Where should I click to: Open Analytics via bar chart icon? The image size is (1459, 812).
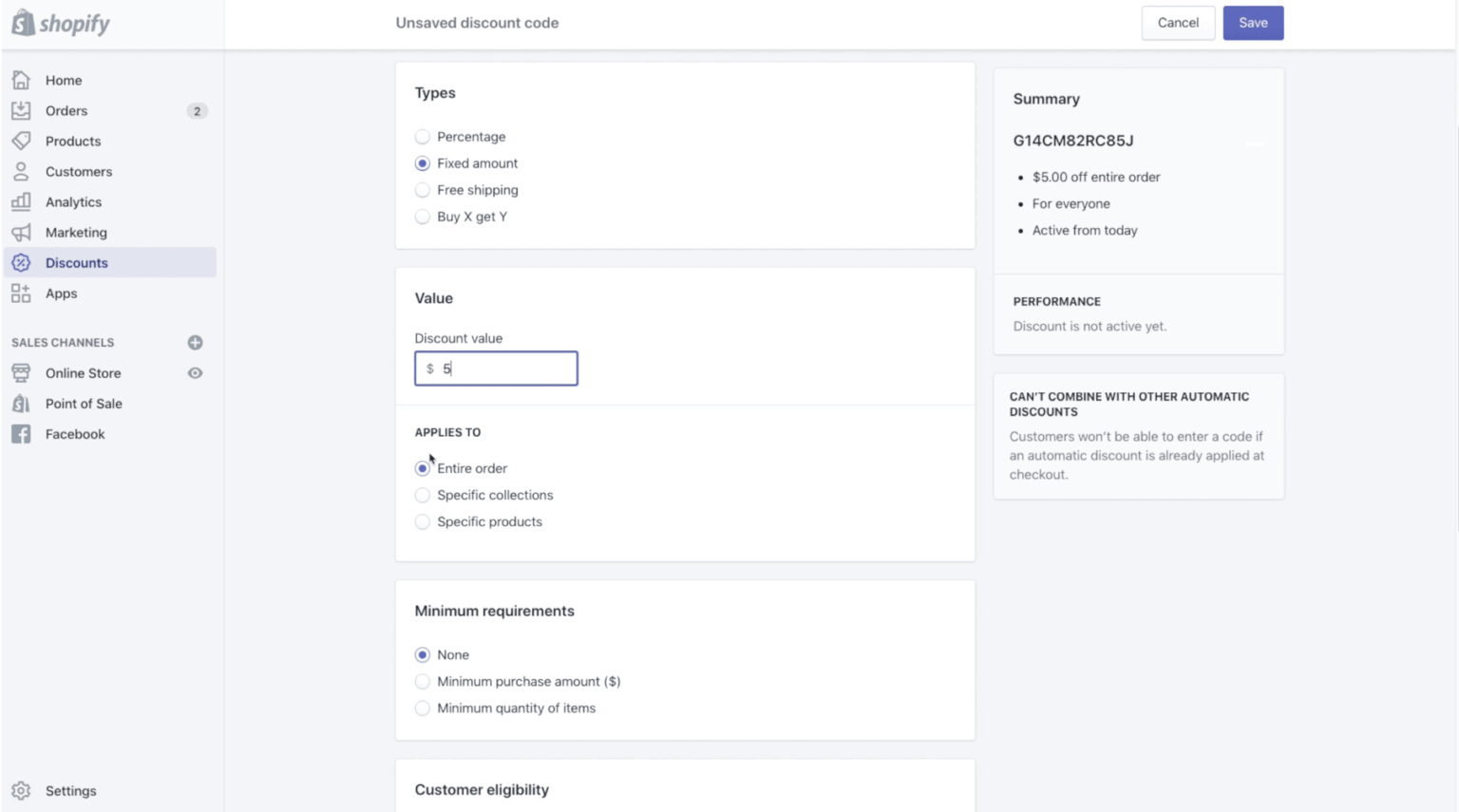[x=21, y=201]
